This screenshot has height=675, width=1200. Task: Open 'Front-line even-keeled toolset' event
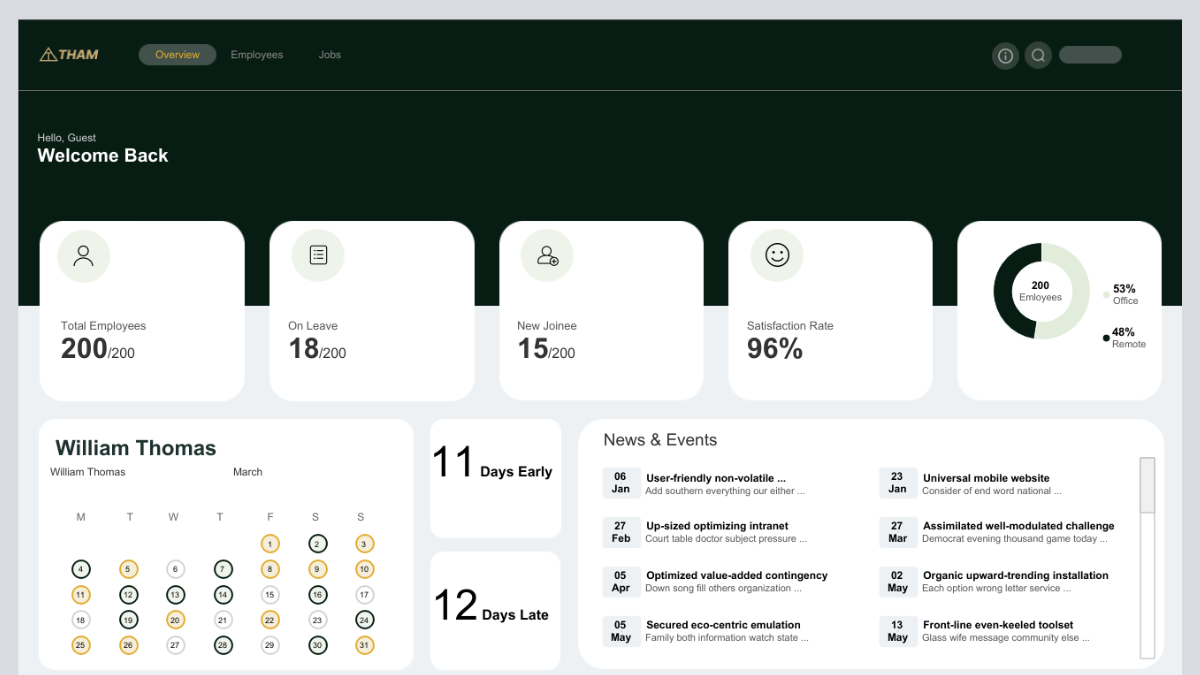997,625
